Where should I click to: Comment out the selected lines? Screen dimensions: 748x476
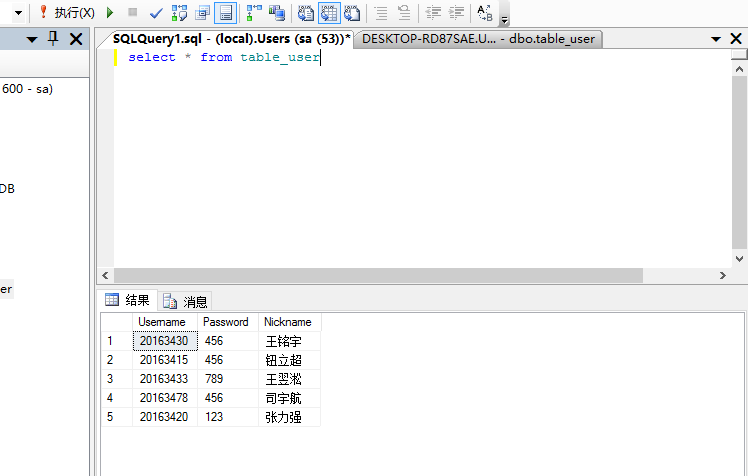381,13
